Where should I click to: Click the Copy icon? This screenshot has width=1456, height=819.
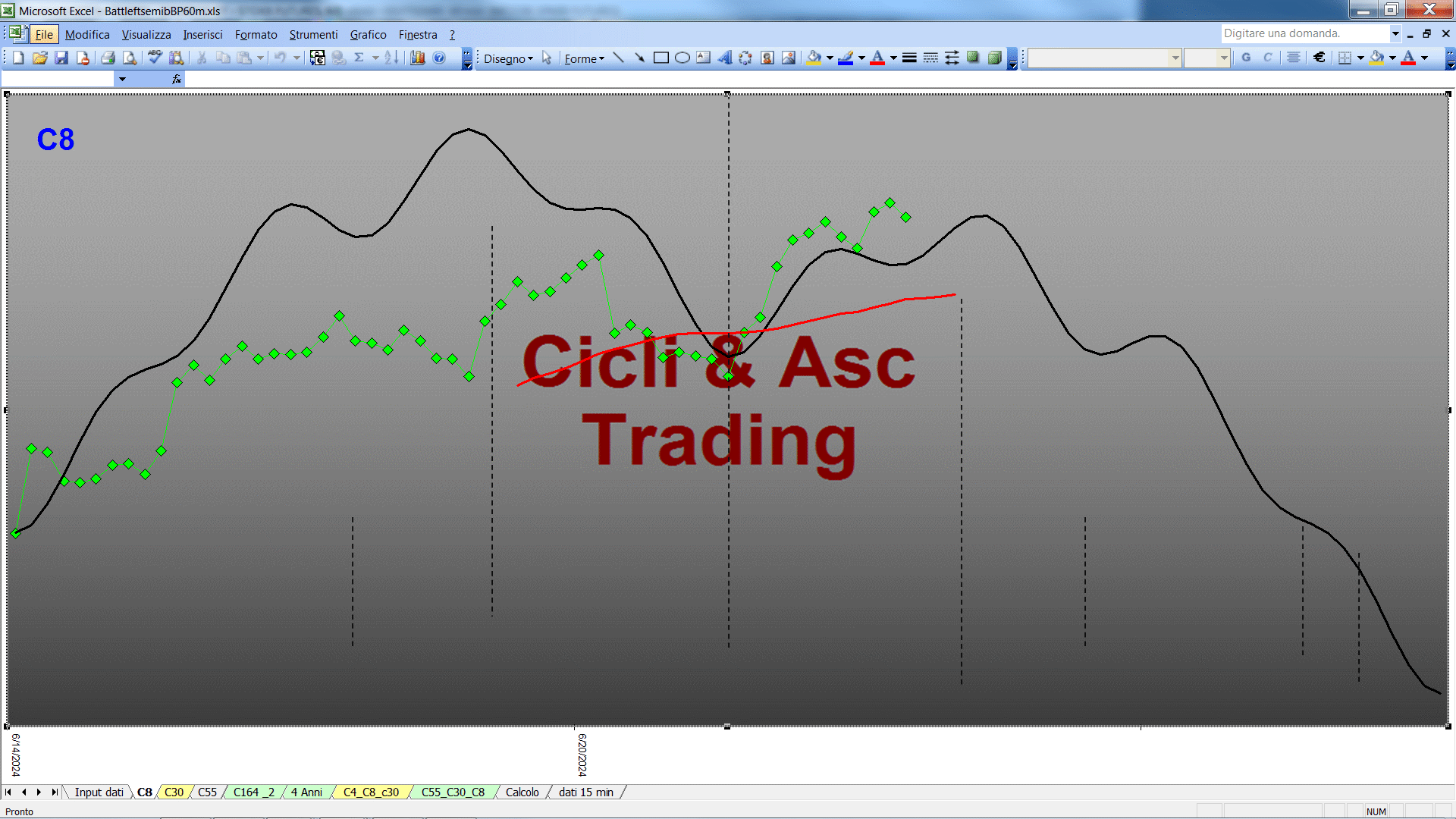223,58
